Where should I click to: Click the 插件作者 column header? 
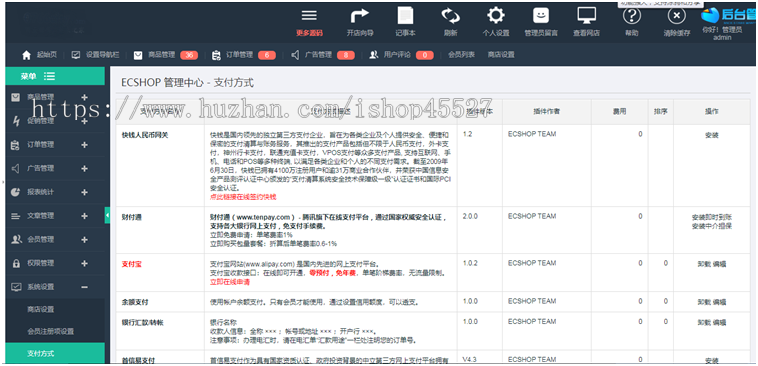[x=546, y=111]
